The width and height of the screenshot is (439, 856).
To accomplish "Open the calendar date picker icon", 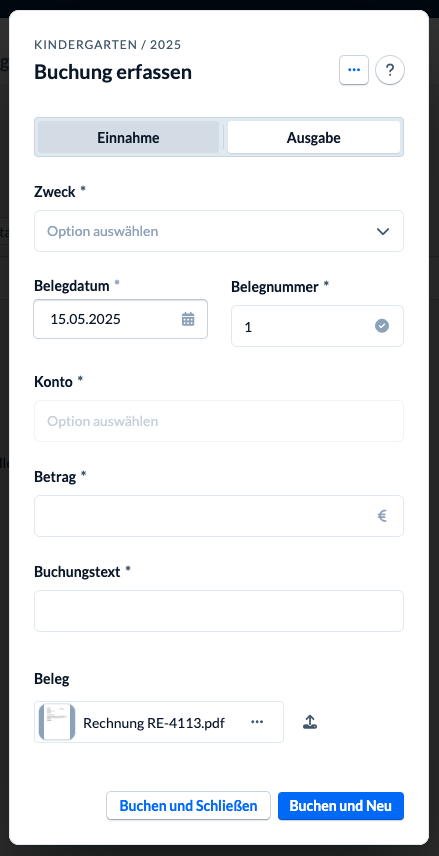I will pyautogui.click(x=188, y=319).
